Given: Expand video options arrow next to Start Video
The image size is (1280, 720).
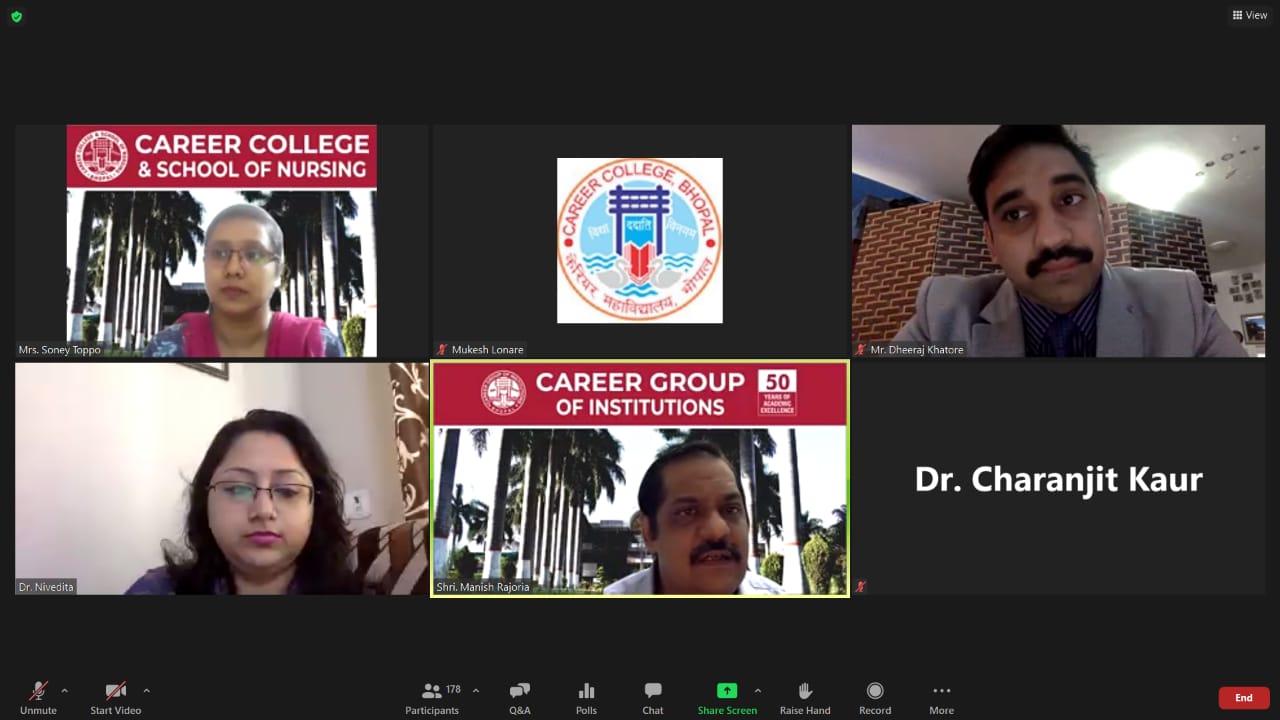Looking at the screenshot, I should tap(146, 690).
